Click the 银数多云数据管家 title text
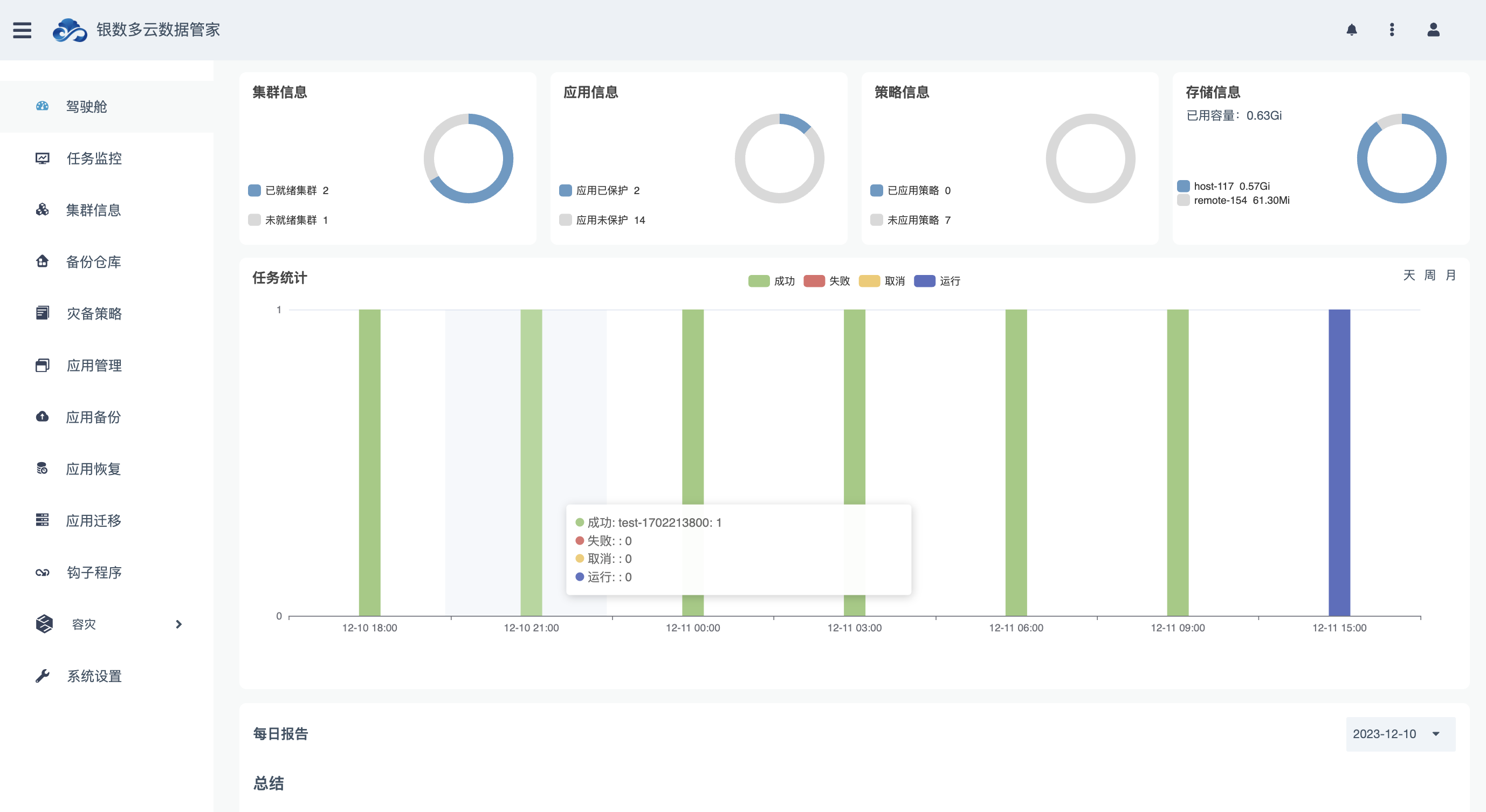 (x=158, y=30)
